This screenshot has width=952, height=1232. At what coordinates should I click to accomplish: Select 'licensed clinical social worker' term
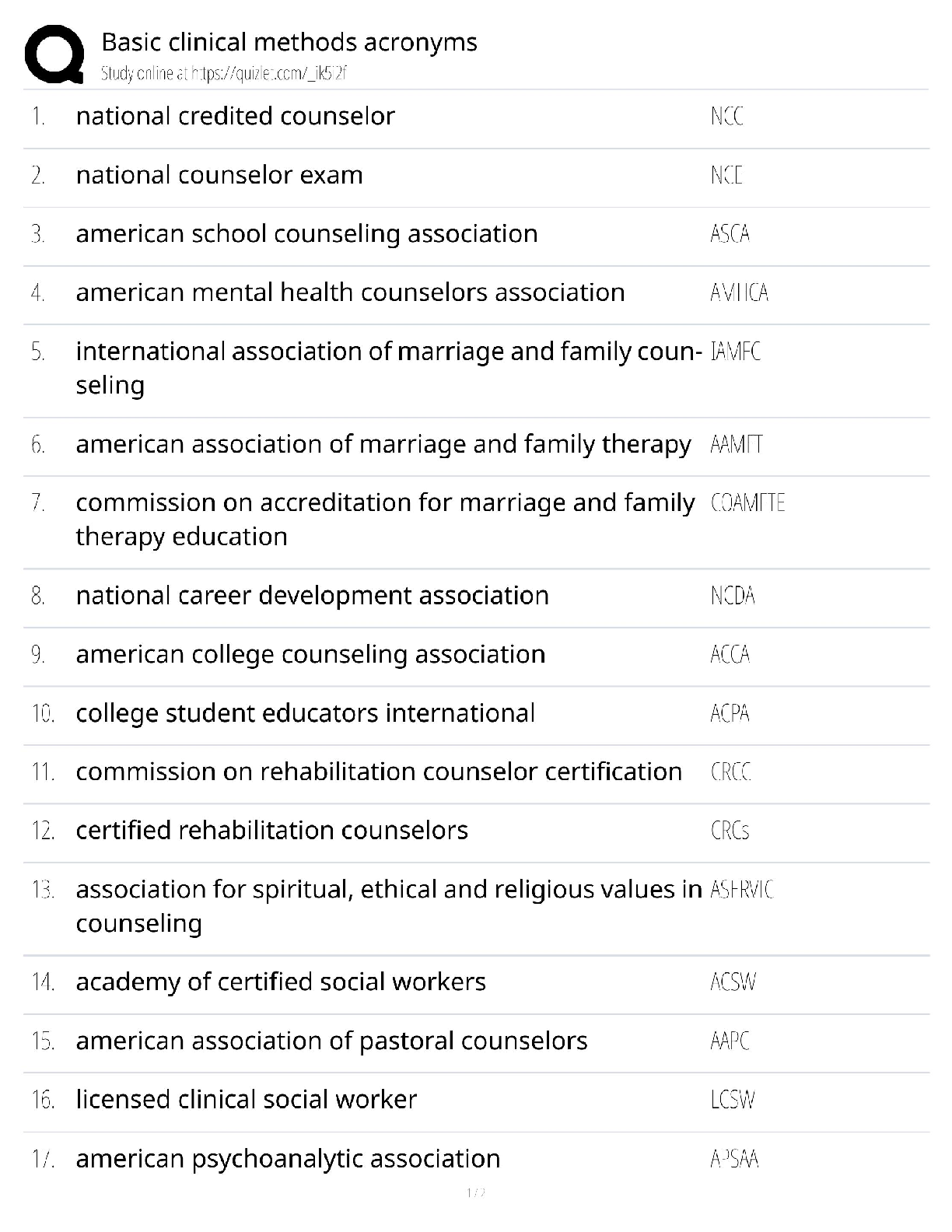tap(246, 1100)
